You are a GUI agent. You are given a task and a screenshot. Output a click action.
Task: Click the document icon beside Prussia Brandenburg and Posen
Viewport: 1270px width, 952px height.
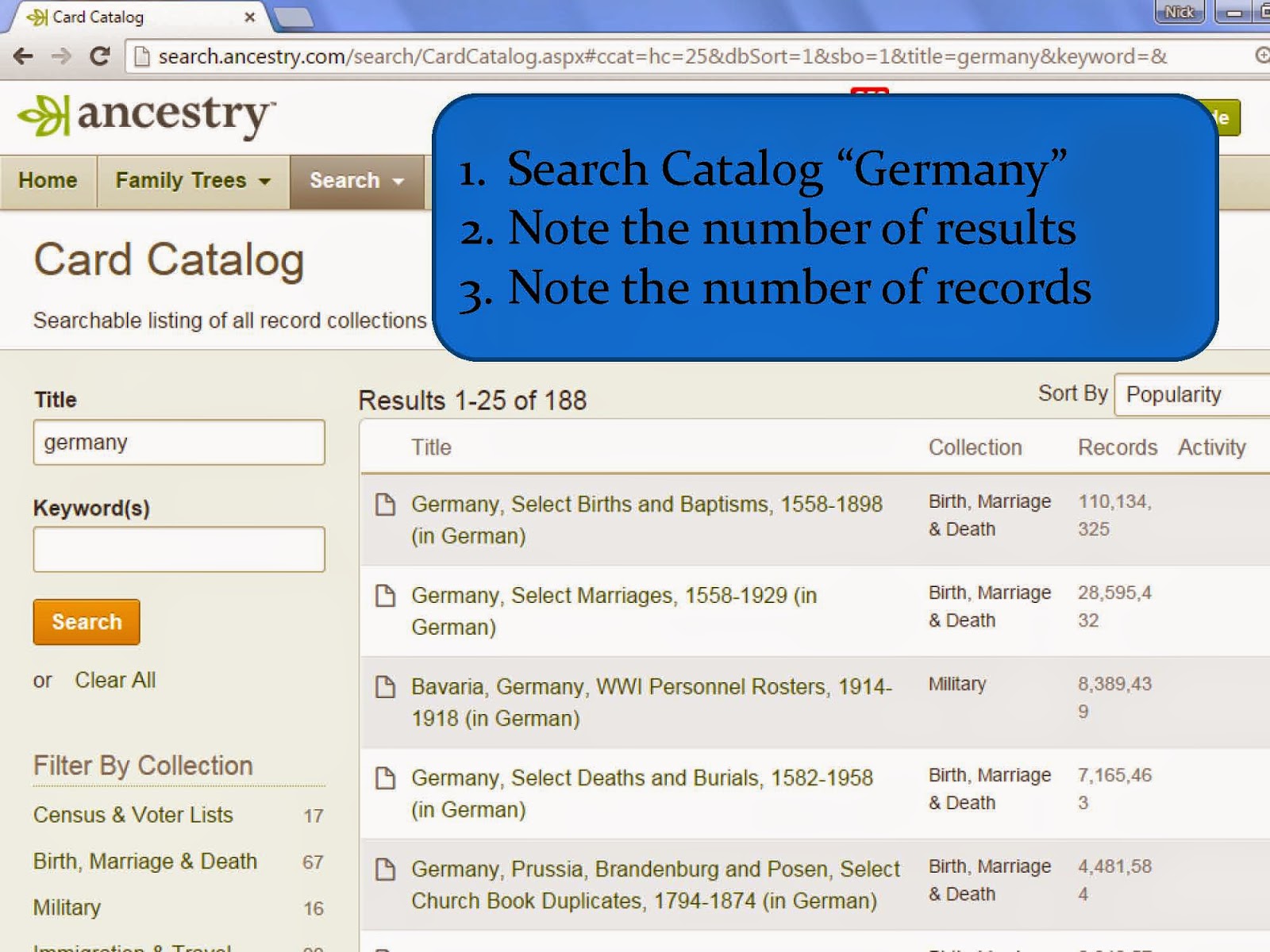385,869
